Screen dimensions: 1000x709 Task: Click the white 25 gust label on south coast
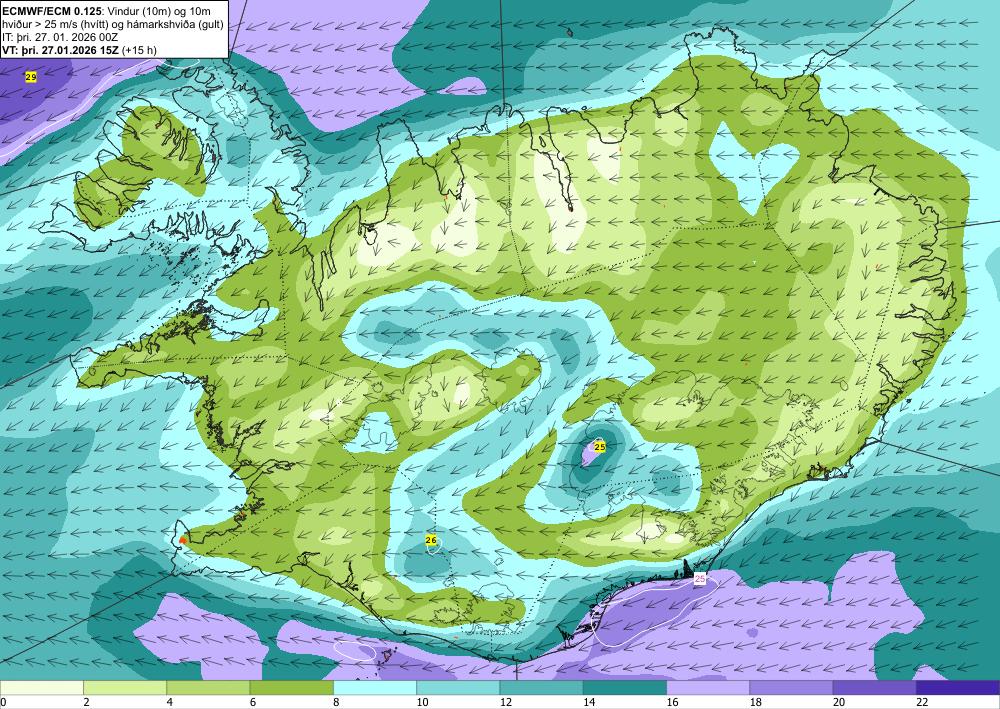tap(700, 579)
